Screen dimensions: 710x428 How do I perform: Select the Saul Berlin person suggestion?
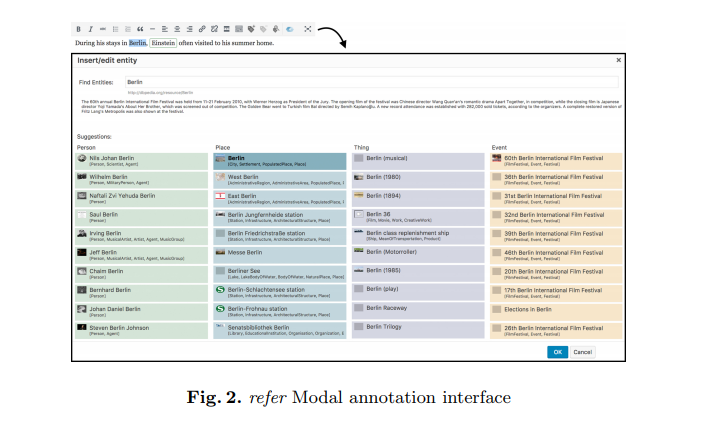point(141,217)
